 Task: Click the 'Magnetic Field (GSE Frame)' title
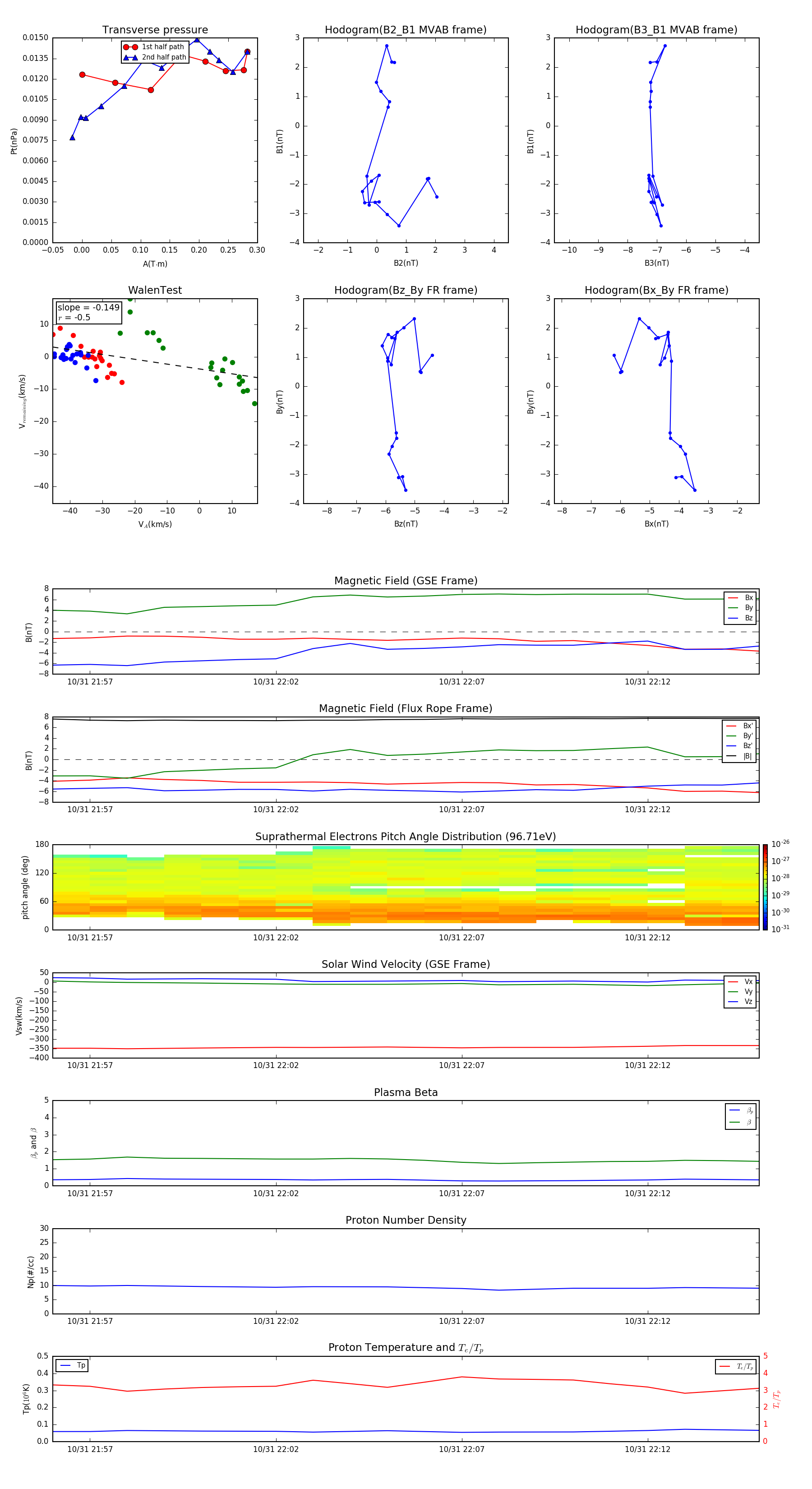tap(406, 581)
